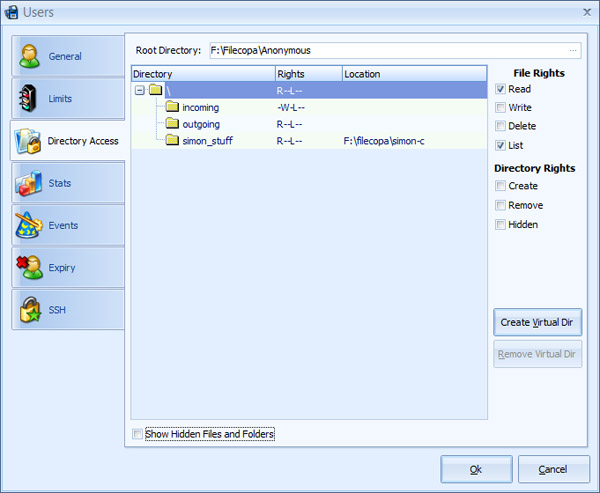Click the Location column header
The width and height of the screenshot is (600, 493).
414,74
